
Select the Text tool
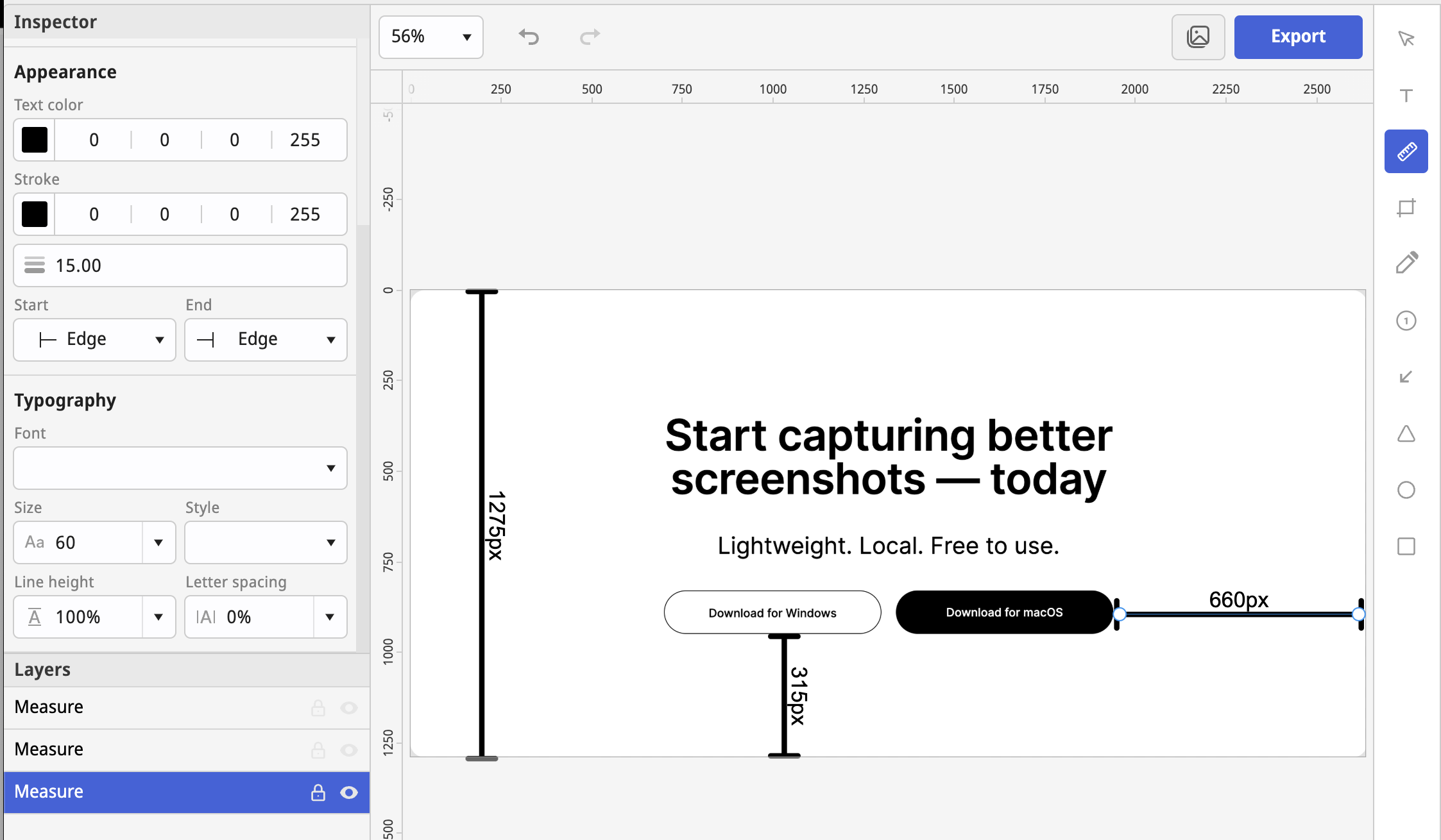[1406, 96]
